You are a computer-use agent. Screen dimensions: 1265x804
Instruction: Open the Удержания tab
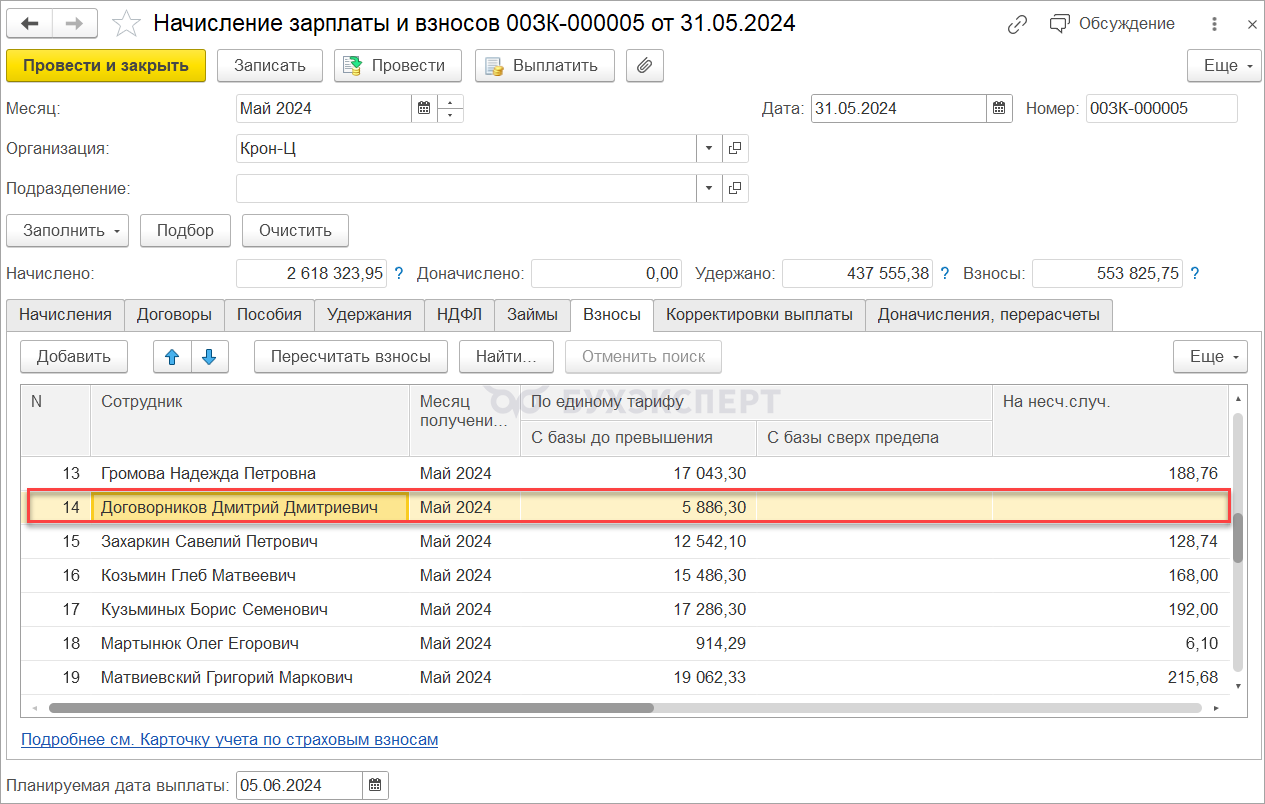coord(369,314)
